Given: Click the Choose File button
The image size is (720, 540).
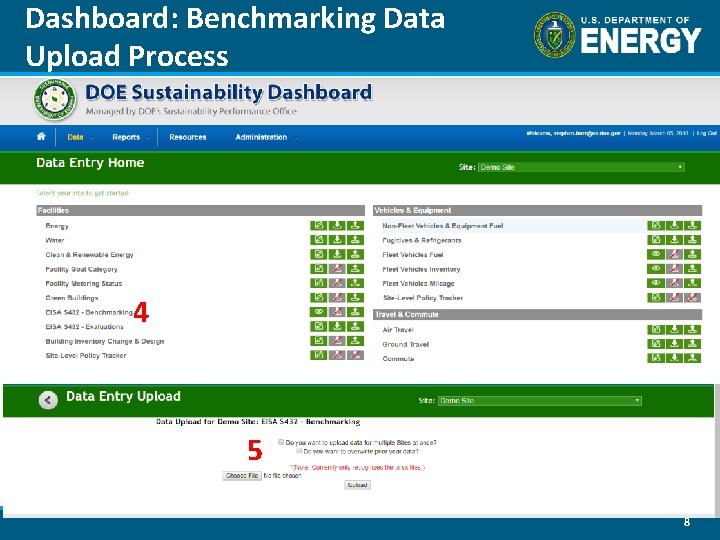Looking at the screenshot, I should 242,476.
